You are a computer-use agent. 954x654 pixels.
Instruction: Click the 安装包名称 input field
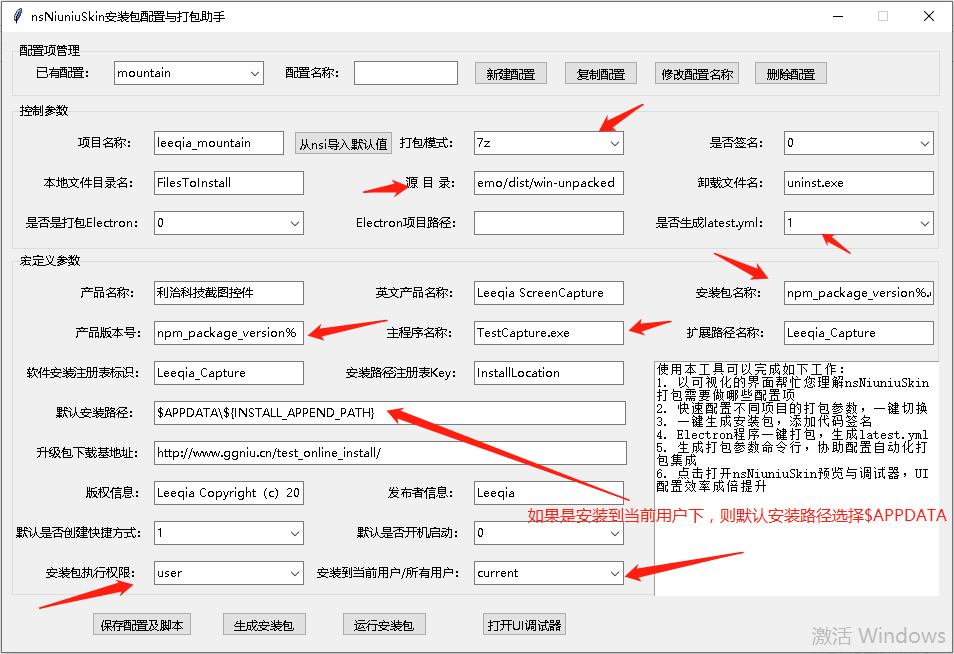click(x=858, y=293)
